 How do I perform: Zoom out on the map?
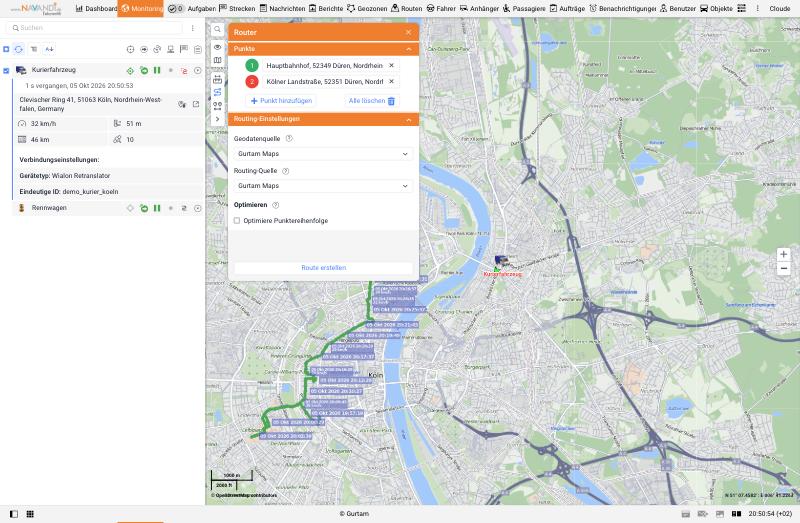tap(783, 268)
